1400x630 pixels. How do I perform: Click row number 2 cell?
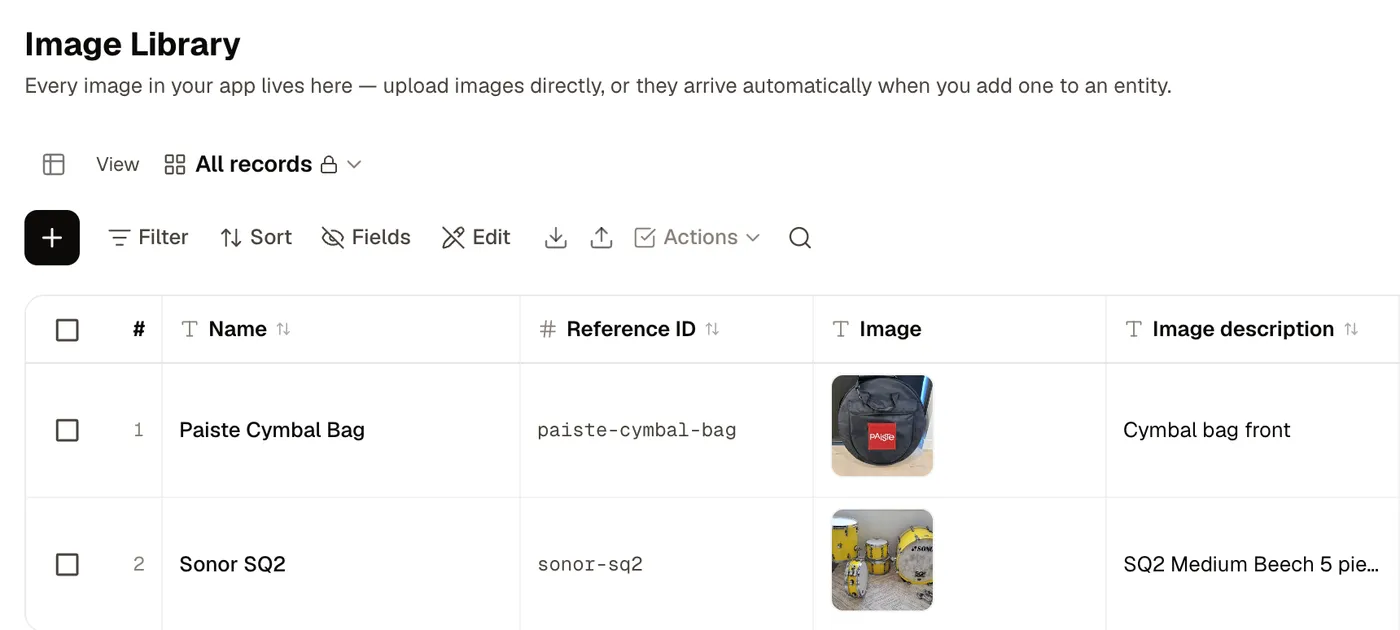point(138,564)
